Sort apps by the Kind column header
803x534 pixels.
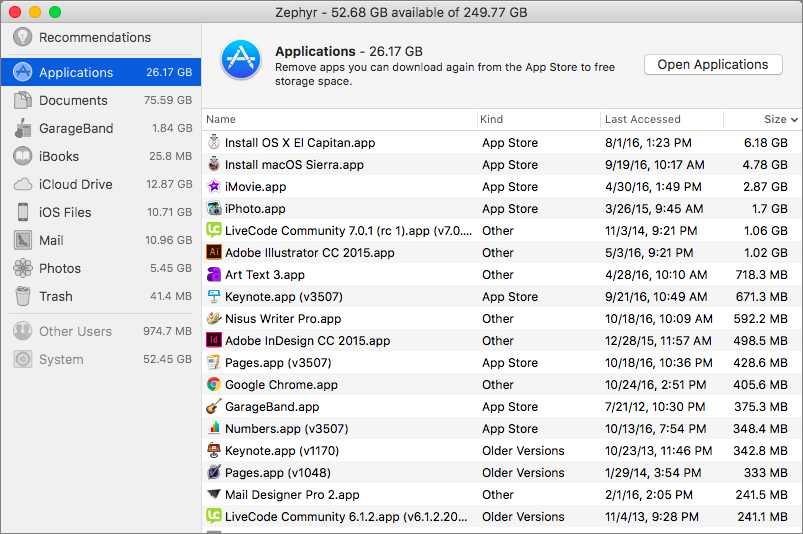[492, 119]
